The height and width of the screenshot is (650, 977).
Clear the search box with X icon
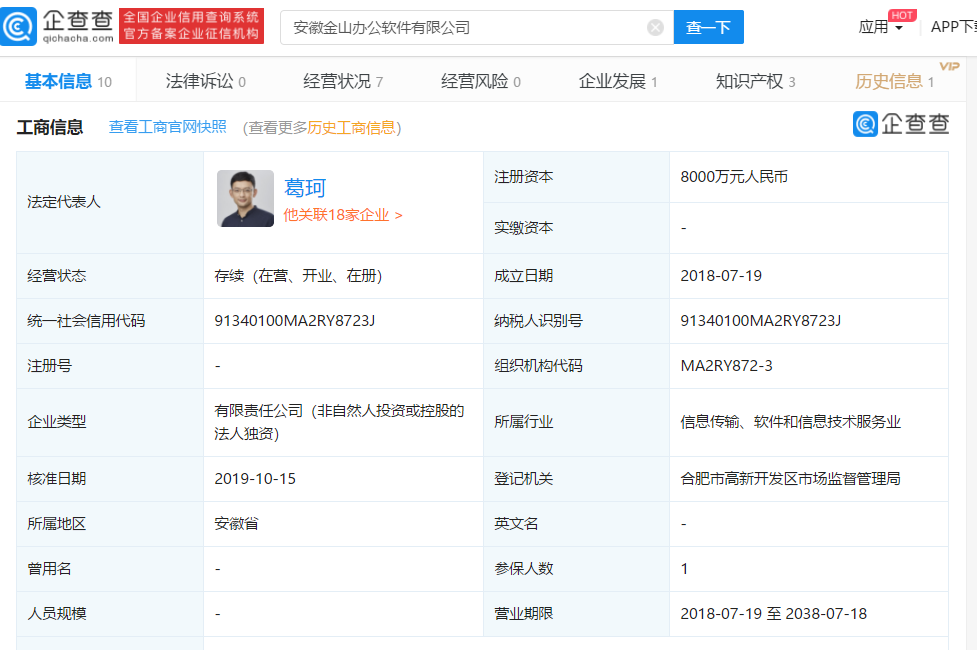coord(655,28)
